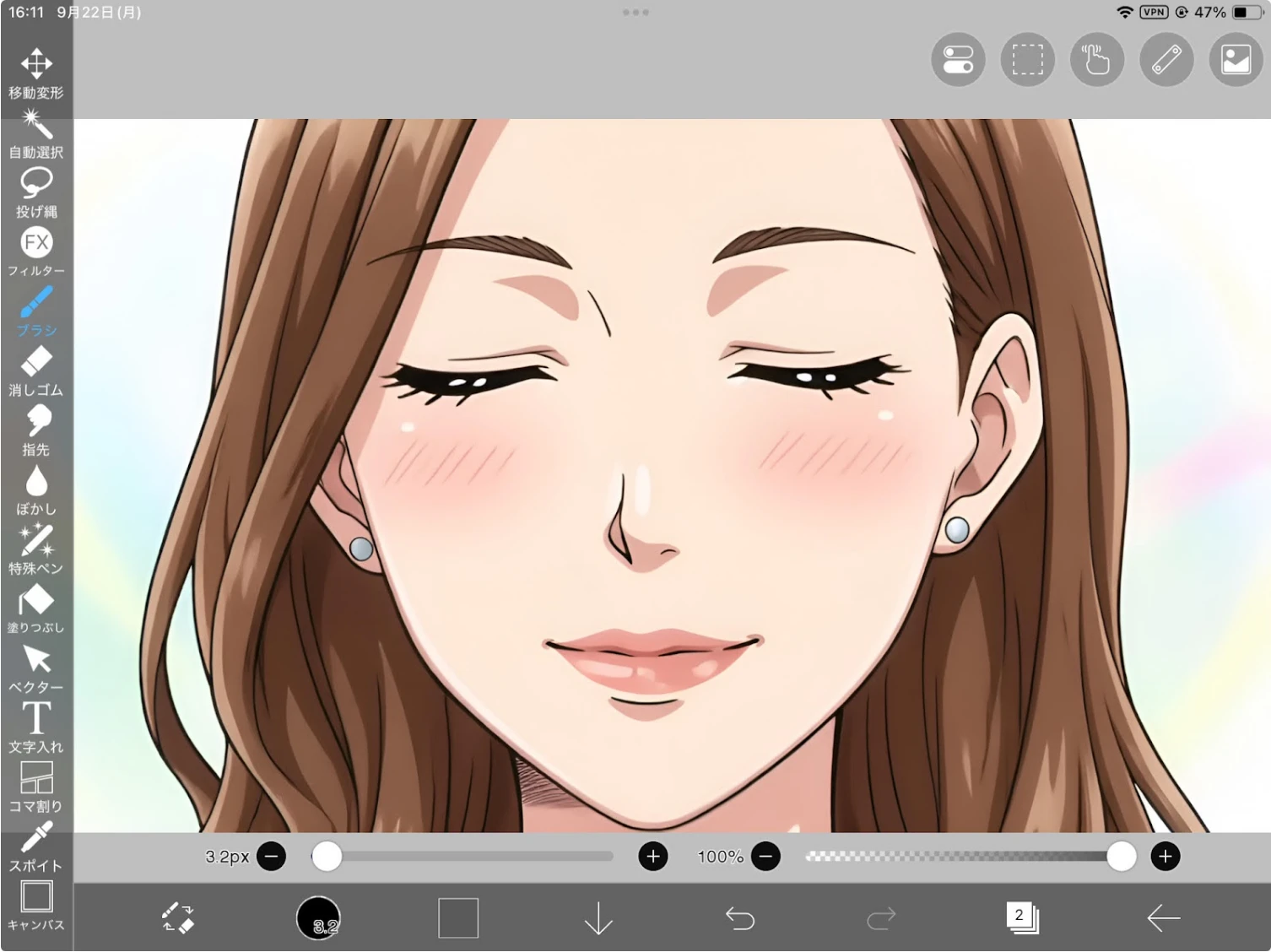Image resolution: width=1271 pixels, height=952 pixels.
Task: Toggle the ruler tool button
Action: click(1166, 60)
